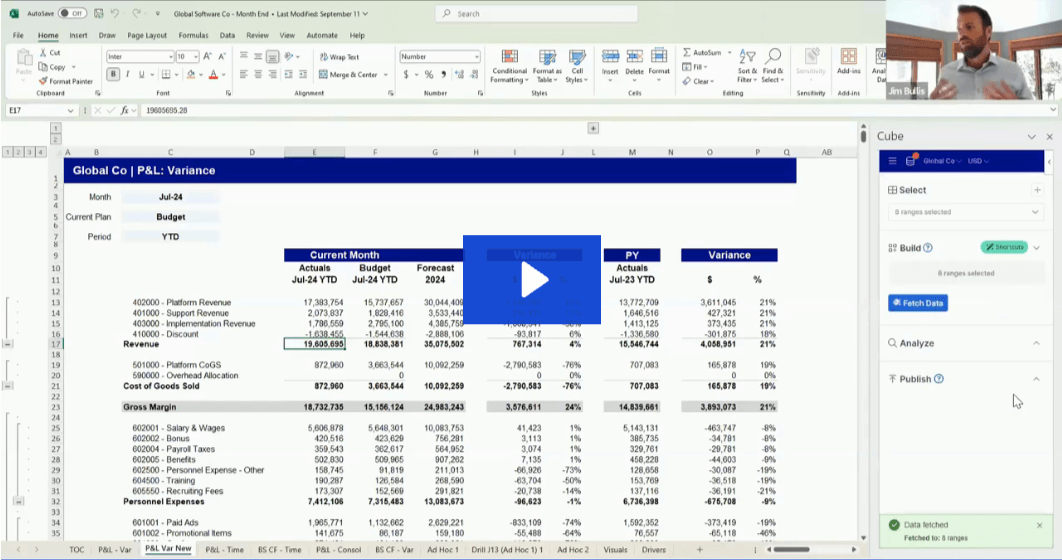Collapse the Publish section in Cube pane
This screenshot has width=1062, height=560.
pos(1036,379)
